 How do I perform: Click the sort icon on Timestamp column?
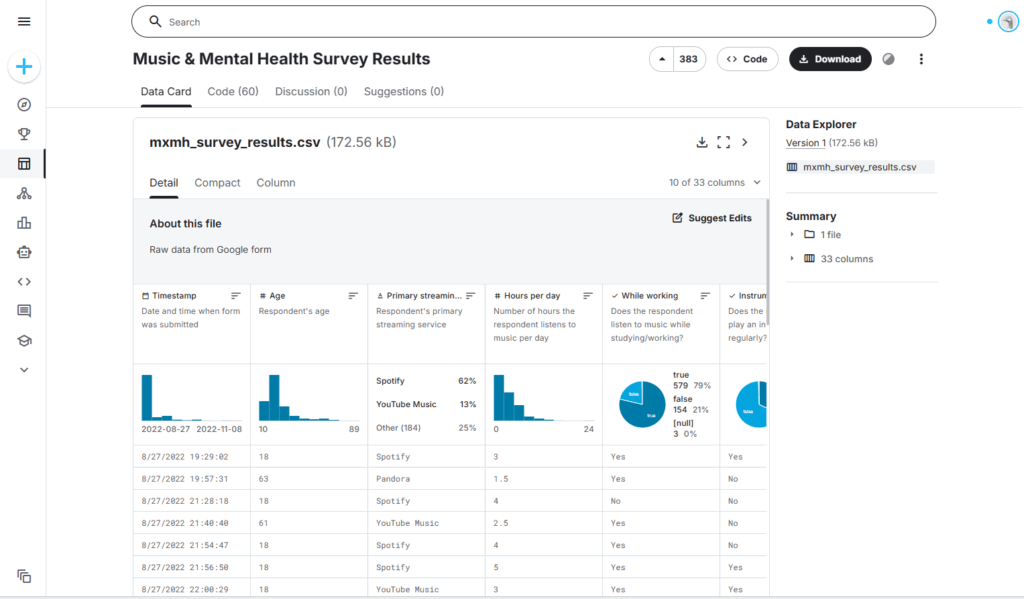pos(236,296)
